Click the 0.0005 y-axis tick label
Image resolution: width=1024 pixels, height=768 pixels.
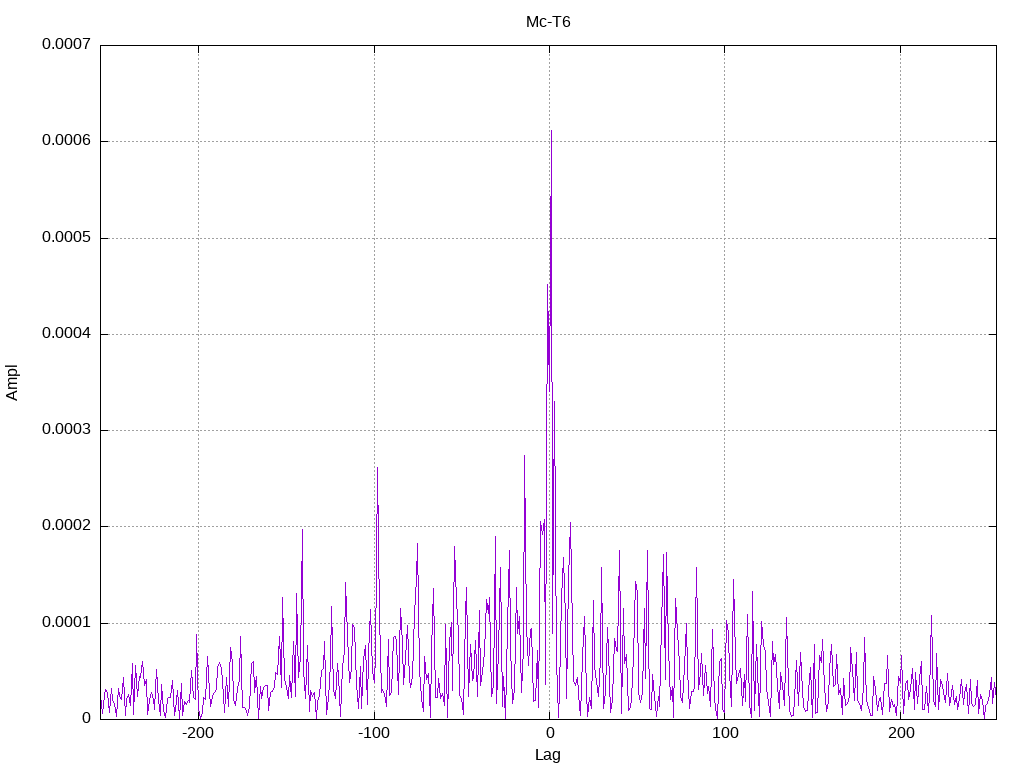pos(66,237)
